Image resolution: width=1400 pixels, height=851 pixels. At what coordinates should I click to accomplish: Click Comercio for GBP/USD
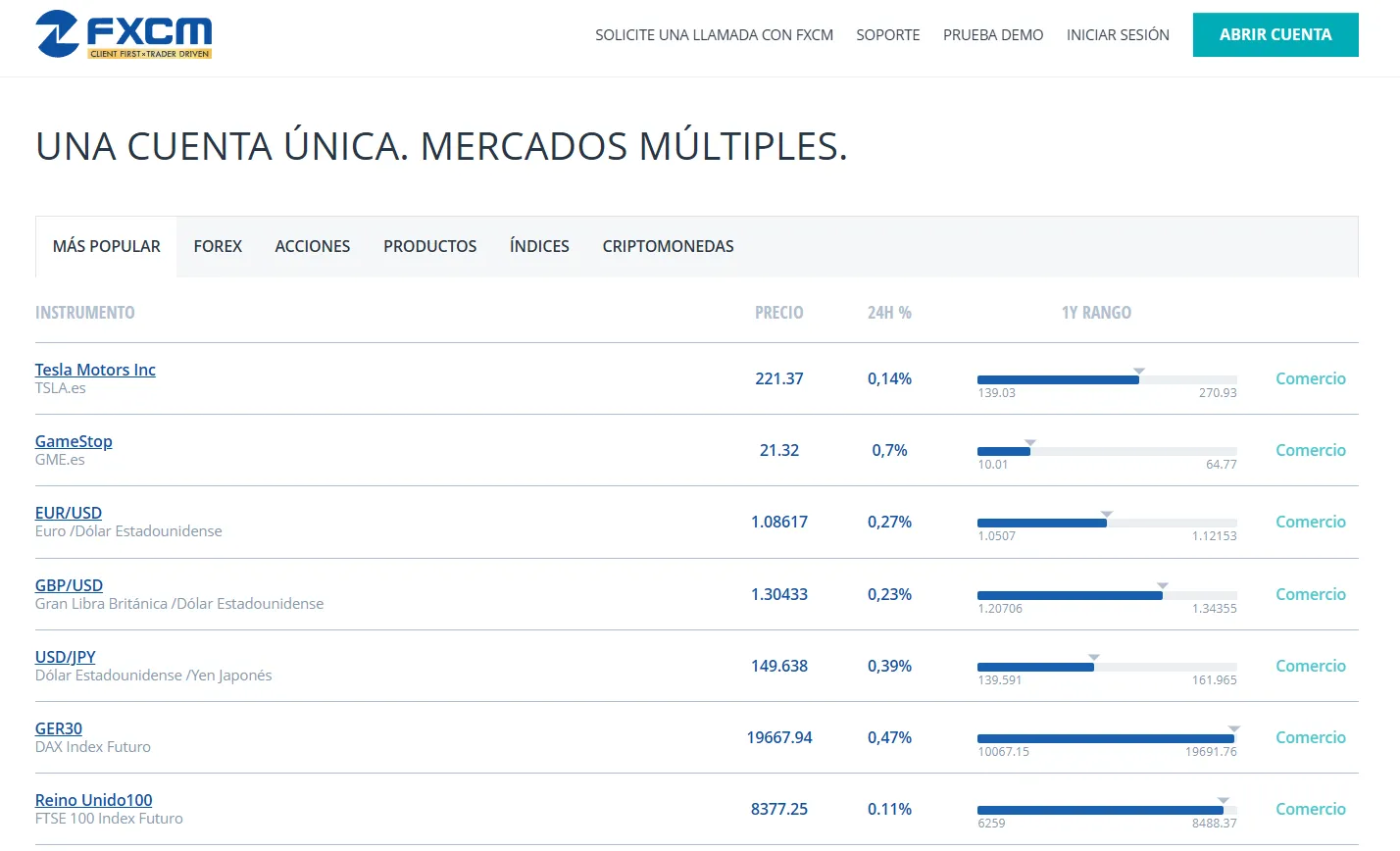[x=1311, y=594]
